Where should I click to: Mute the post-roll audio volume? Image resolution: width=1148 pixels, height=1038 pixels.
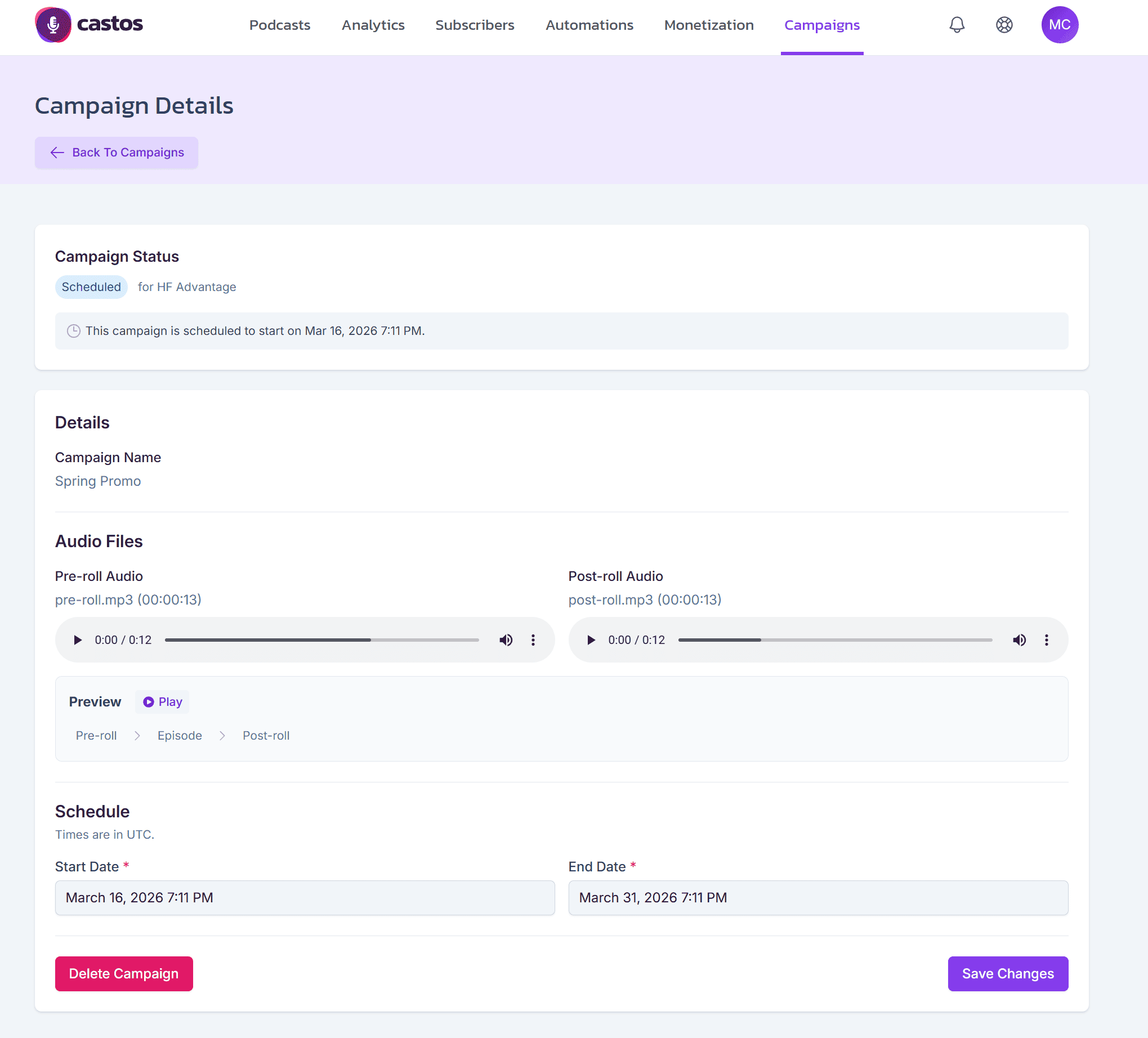point(1019,640)
